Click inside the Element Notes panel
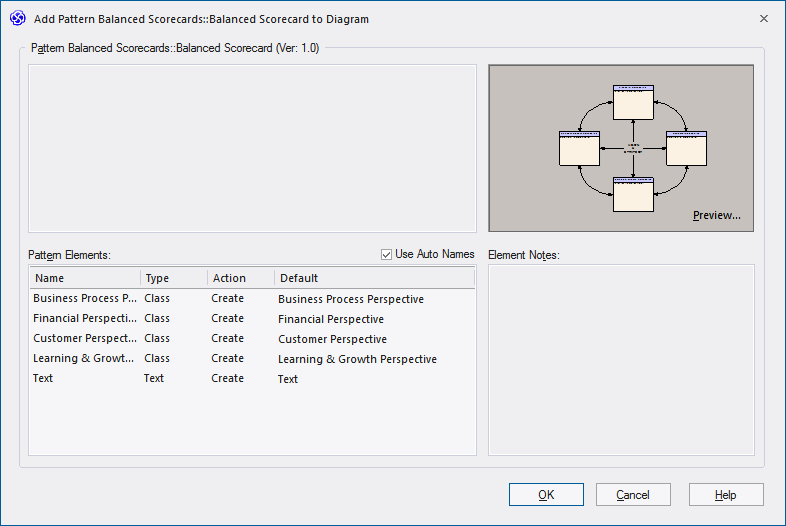 [x=621, y=360]
